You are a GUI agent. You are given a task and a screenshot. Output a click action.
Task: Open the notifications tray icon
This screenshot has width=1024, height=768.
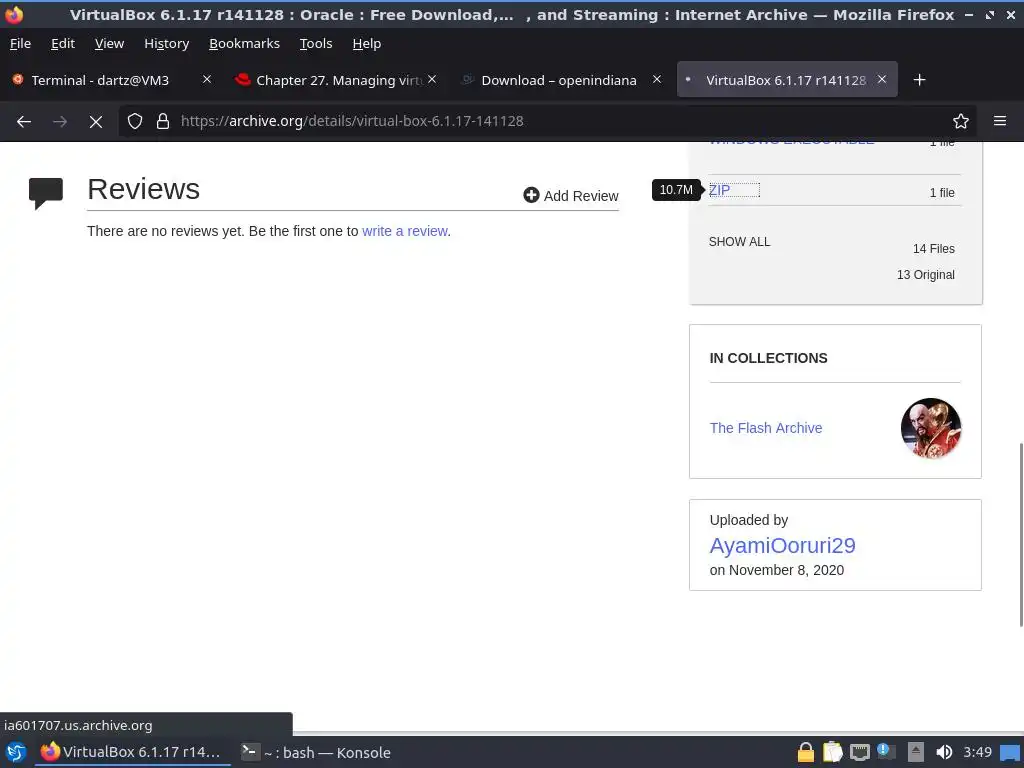point(886,752)
